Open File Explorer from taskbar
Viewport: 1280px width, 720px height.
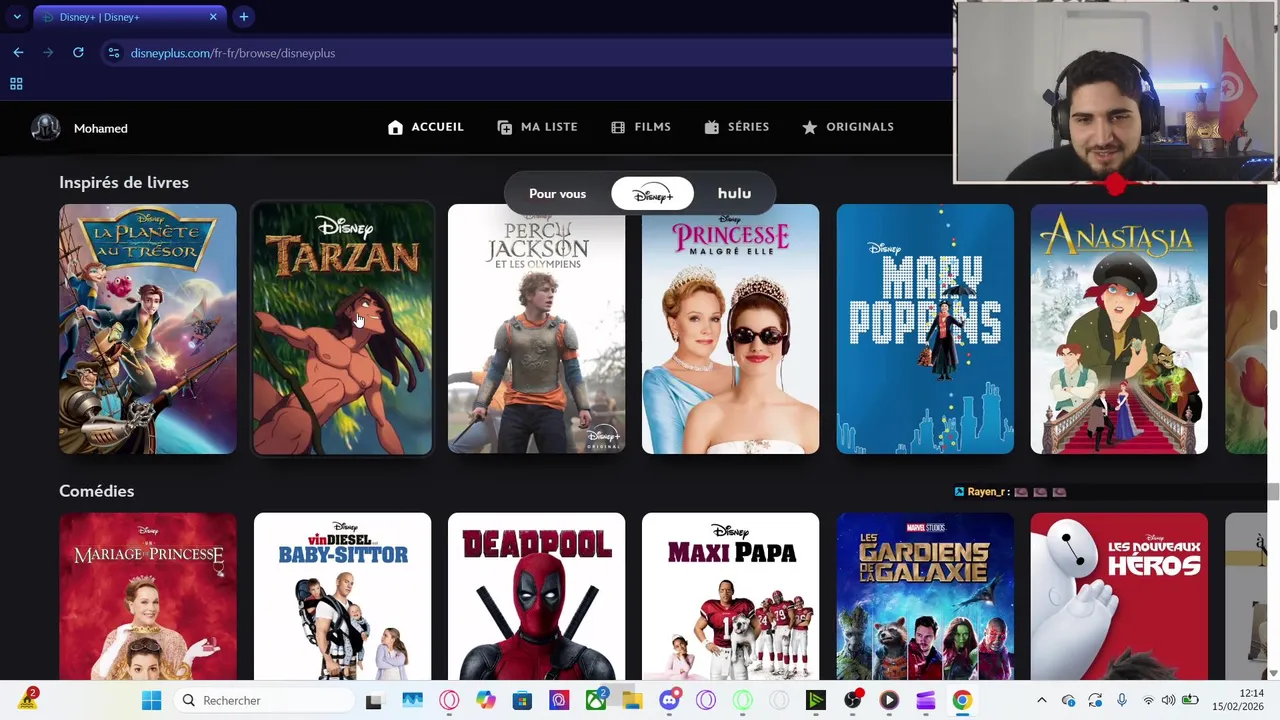pos(632,701)
